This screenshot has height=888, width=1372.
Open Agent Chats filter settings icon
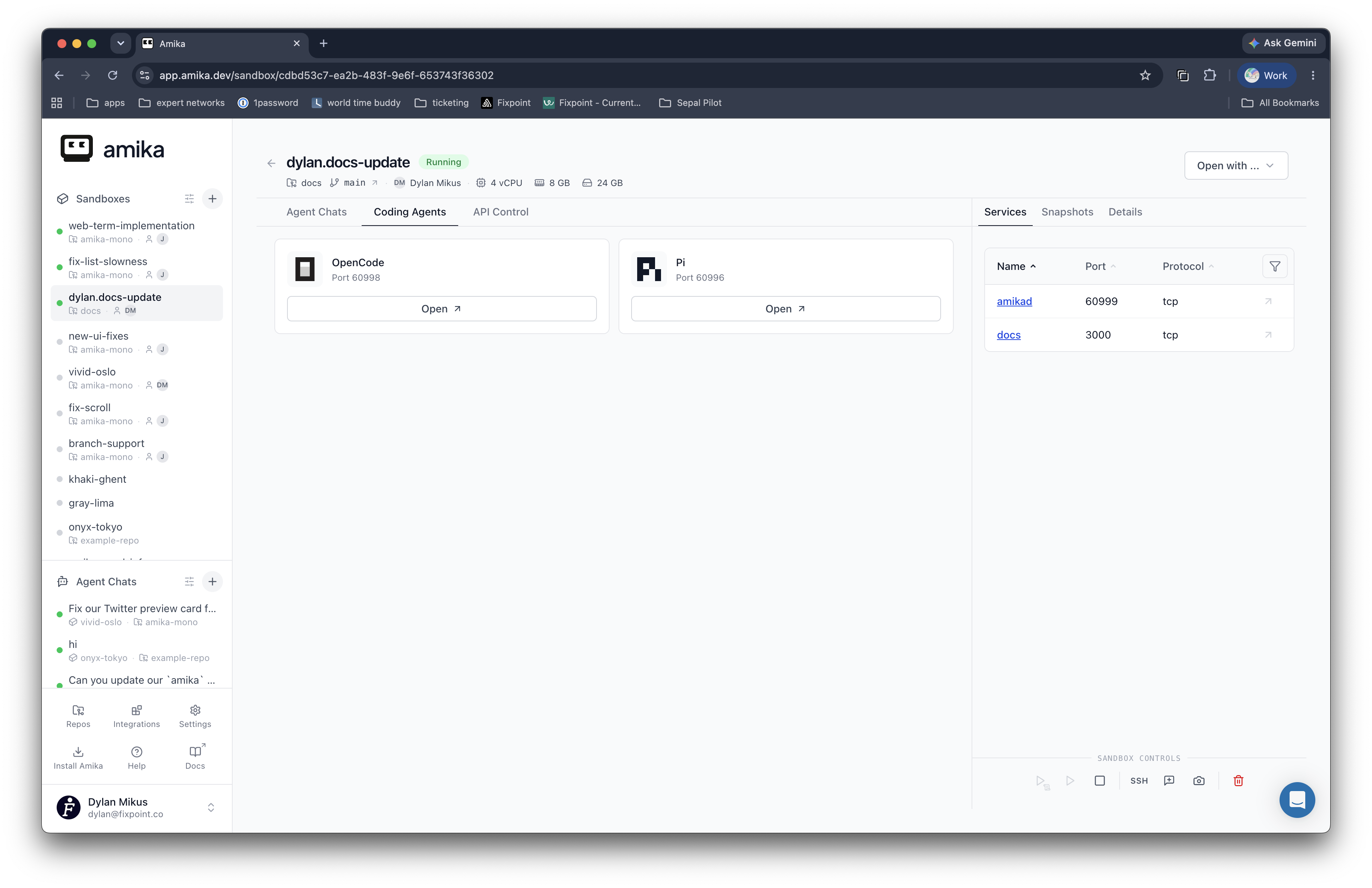click(189, 582)
